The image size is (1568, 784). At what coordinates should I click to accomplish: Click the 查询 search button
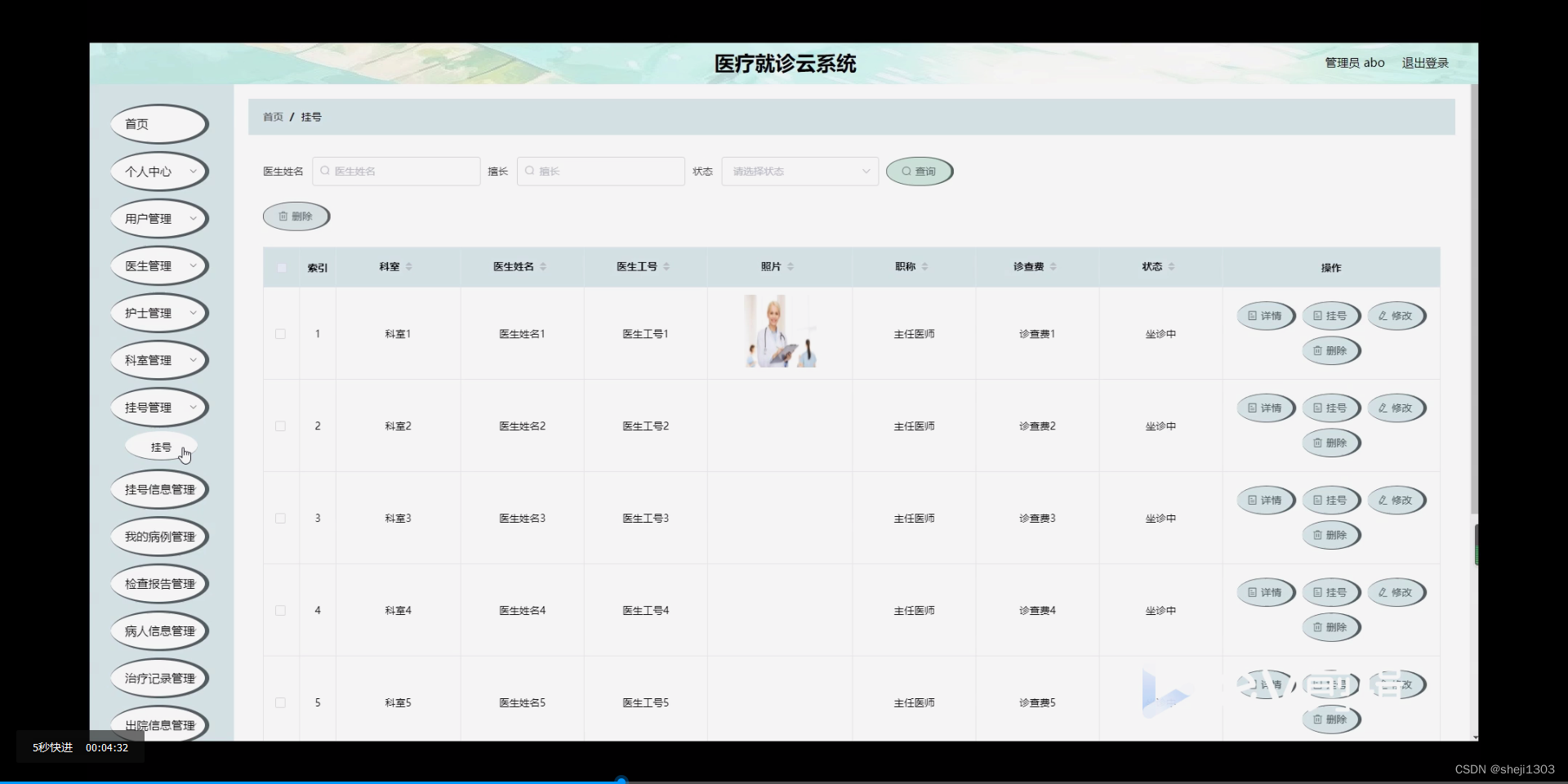click(919, 171)
